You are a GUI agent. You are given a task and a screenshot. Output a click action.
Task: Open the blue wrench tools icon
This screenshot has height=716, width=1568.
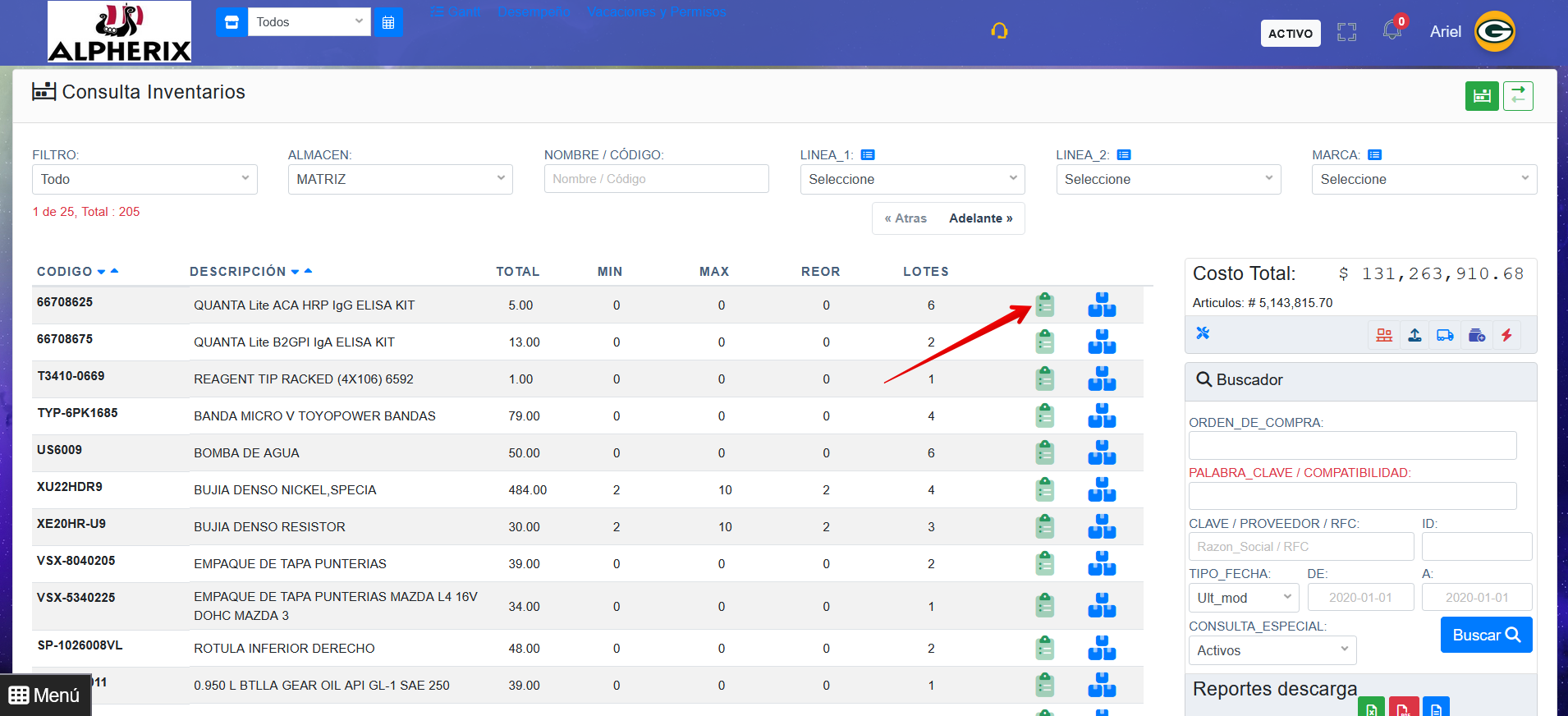point(1203,333)
